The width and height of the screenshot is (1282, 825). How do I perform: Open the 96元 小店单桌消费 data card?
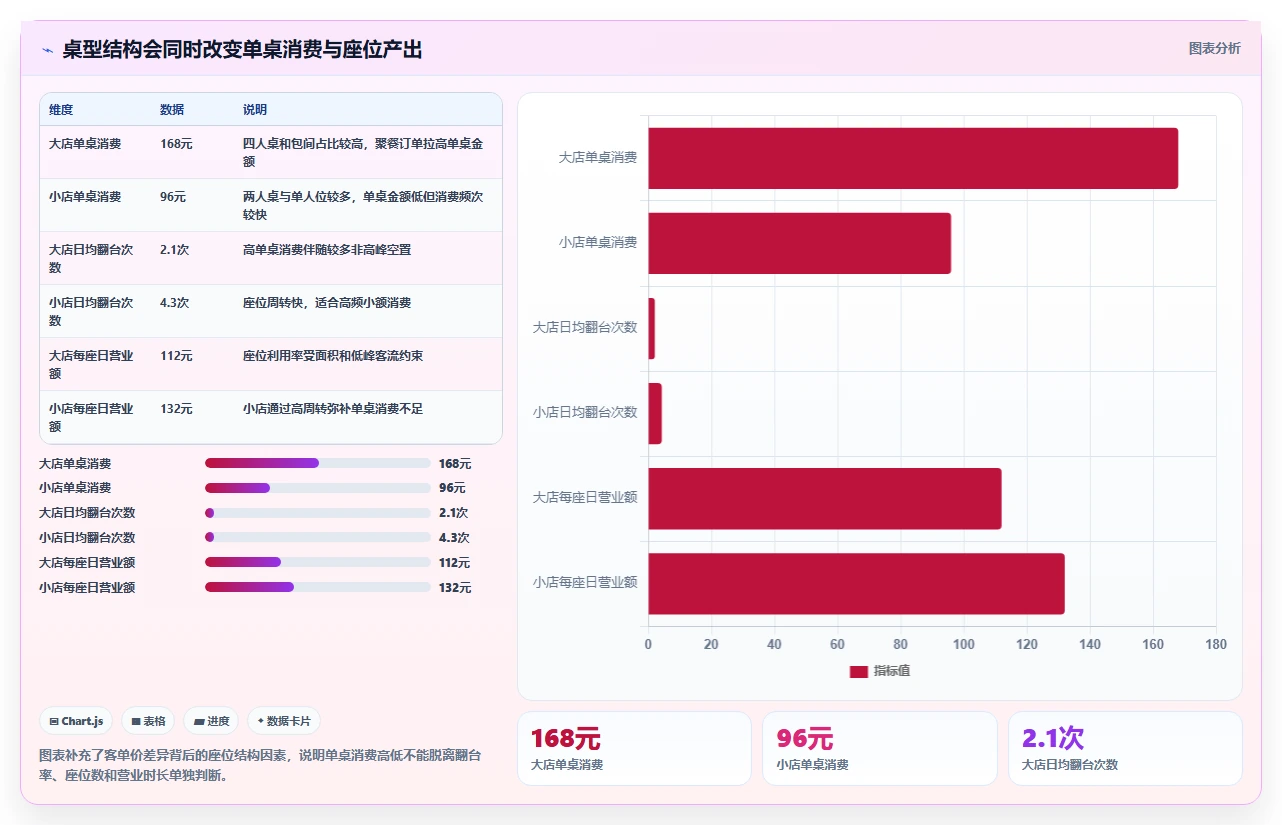pos(880,748)
